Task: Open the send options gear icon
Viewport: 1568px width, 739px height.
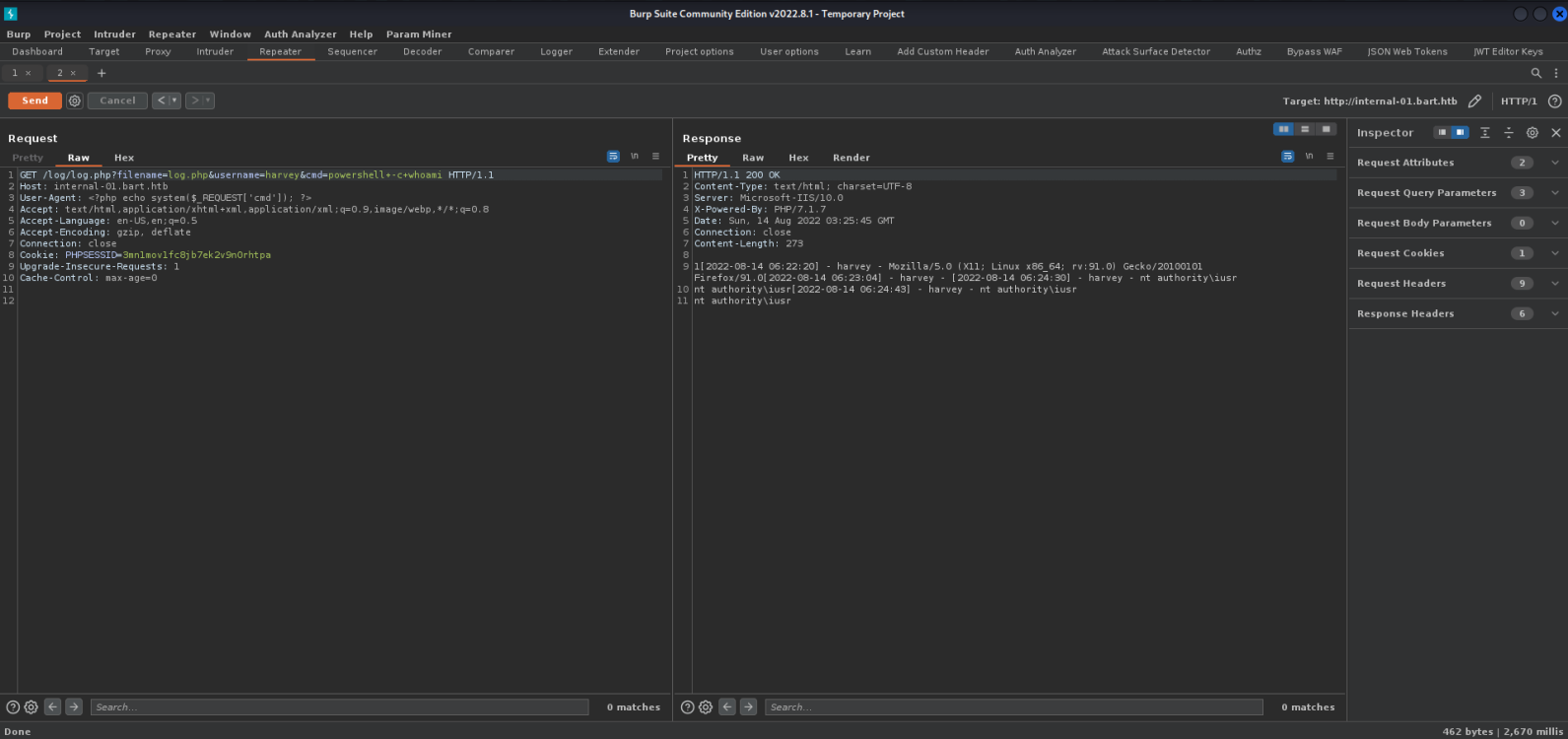Action: pyautogui.click(x=75, y=101)
